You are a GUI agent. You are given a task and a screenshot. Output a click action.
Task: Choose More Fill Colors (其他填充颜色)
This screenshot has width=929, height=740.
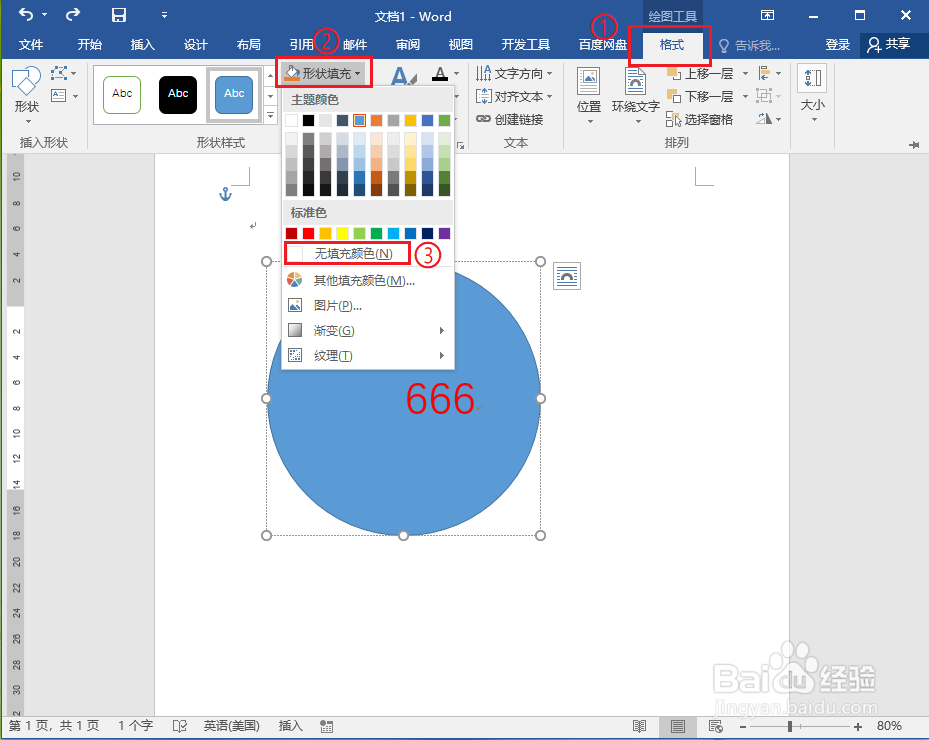point(367,280)
